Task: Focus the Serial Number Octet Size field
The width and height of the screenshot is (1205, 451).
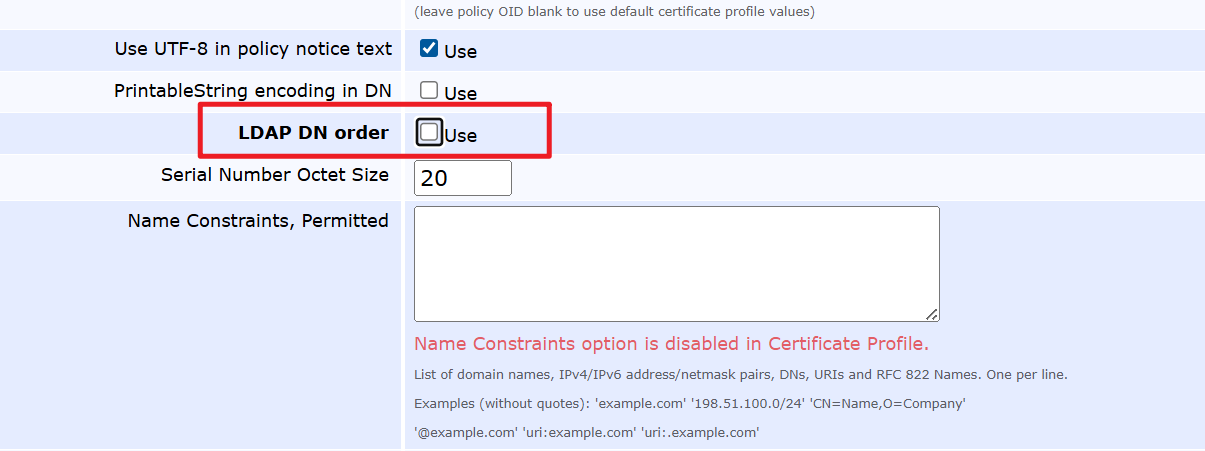Action: coord(462,178)
